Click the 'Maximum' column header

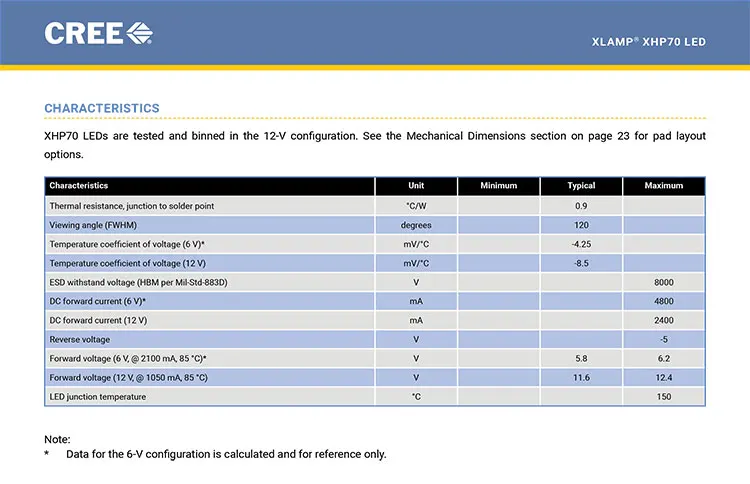tap(663, 186)
